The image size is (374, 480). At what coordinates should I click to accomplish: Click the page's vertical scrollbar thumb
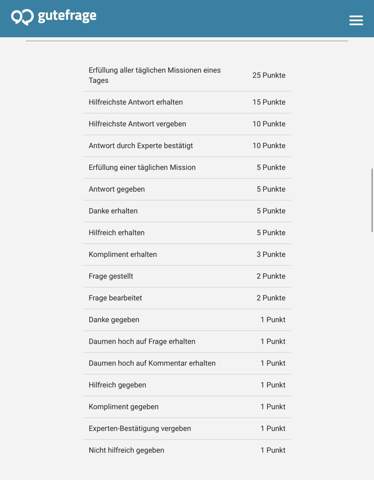pos(372,200)
